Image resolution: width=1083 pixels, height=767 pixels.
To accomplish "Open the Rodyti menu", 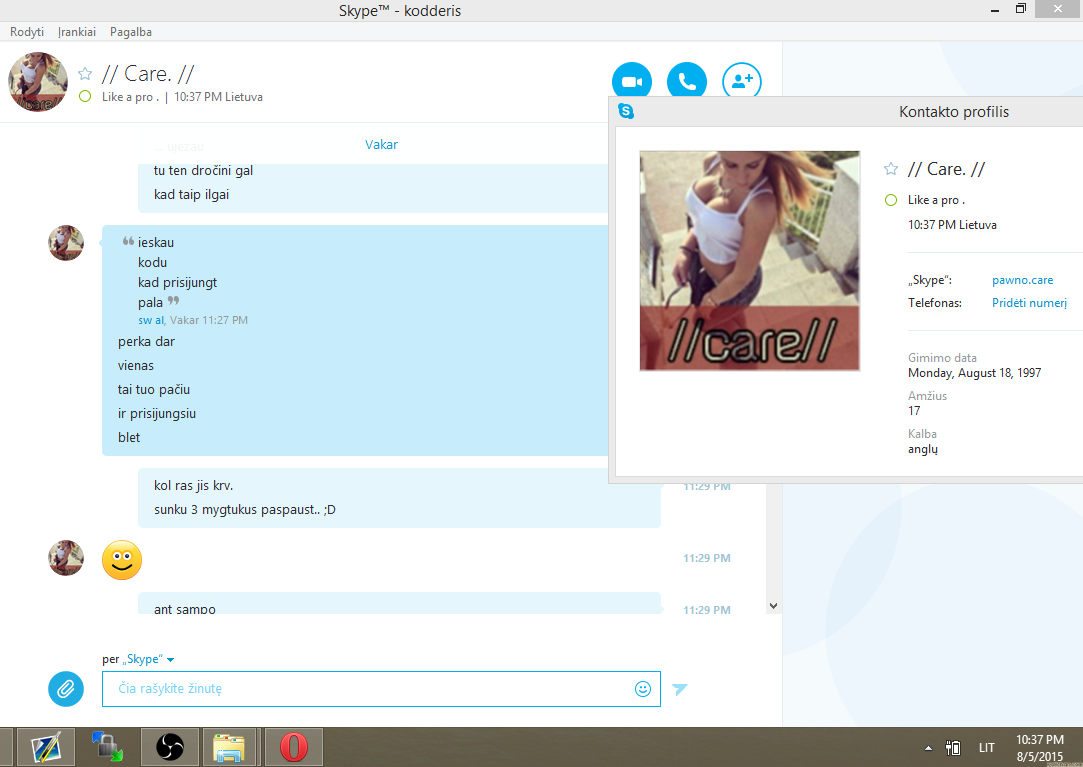I will (x=27, y=32).
